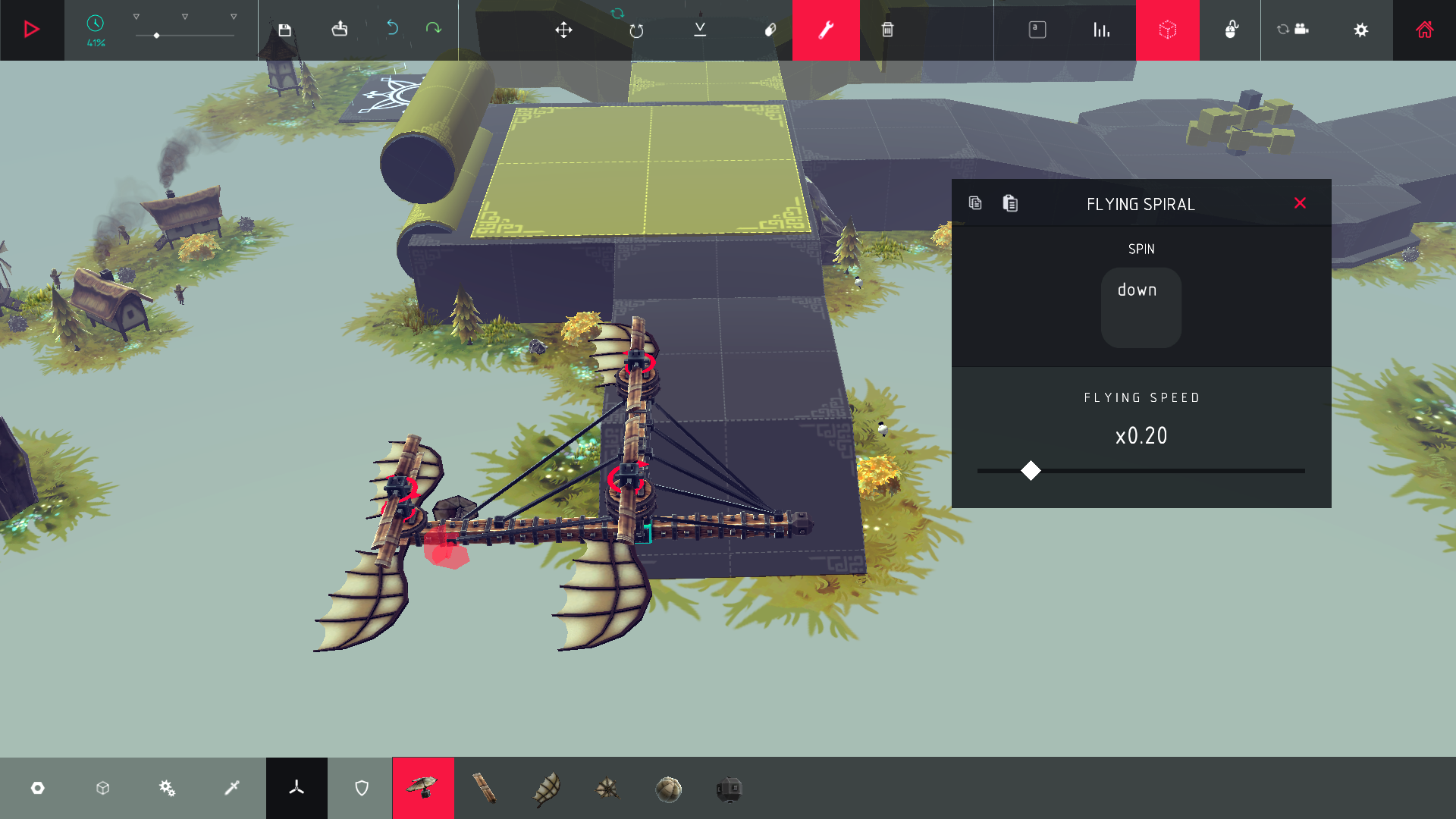Image resolution: width=1456 pixels, height=819 pixels.
Task: Toggle the time scale clock icon
Action: coord(96,24)
